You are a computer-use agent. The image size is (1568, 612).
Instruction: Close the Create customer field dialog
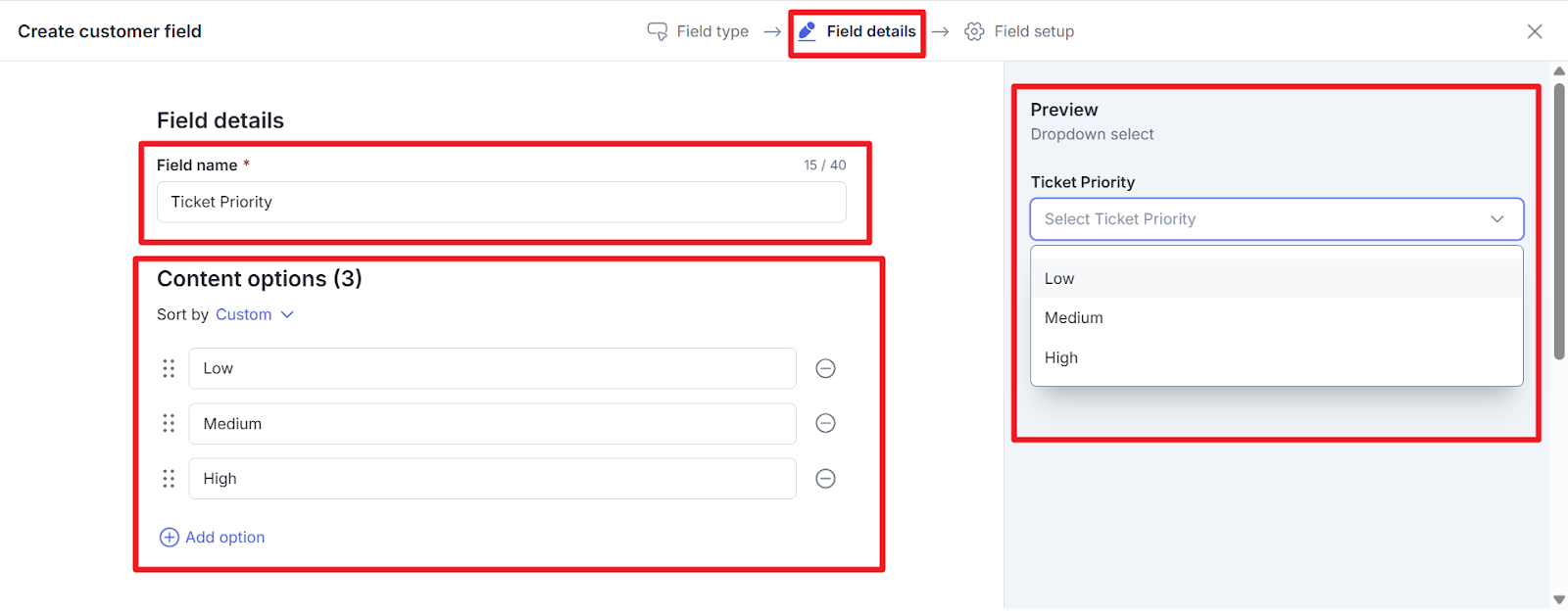click(1535, 31)
